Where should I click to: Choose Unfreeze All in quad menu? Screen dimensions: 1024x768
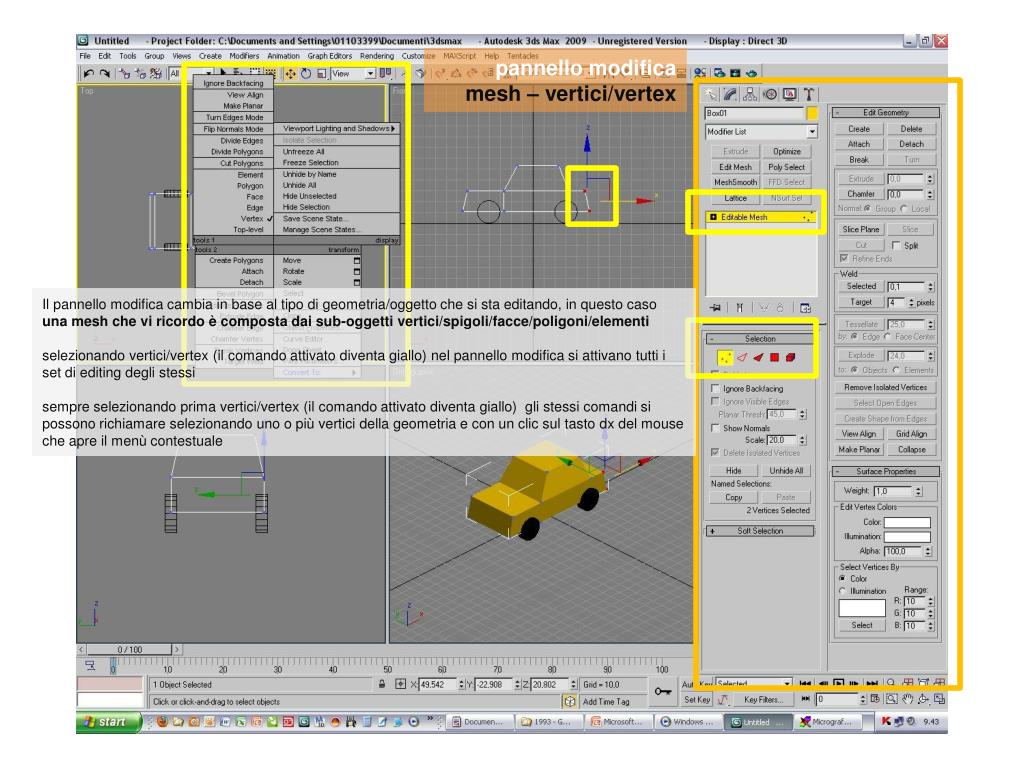(x=303, y=152)
